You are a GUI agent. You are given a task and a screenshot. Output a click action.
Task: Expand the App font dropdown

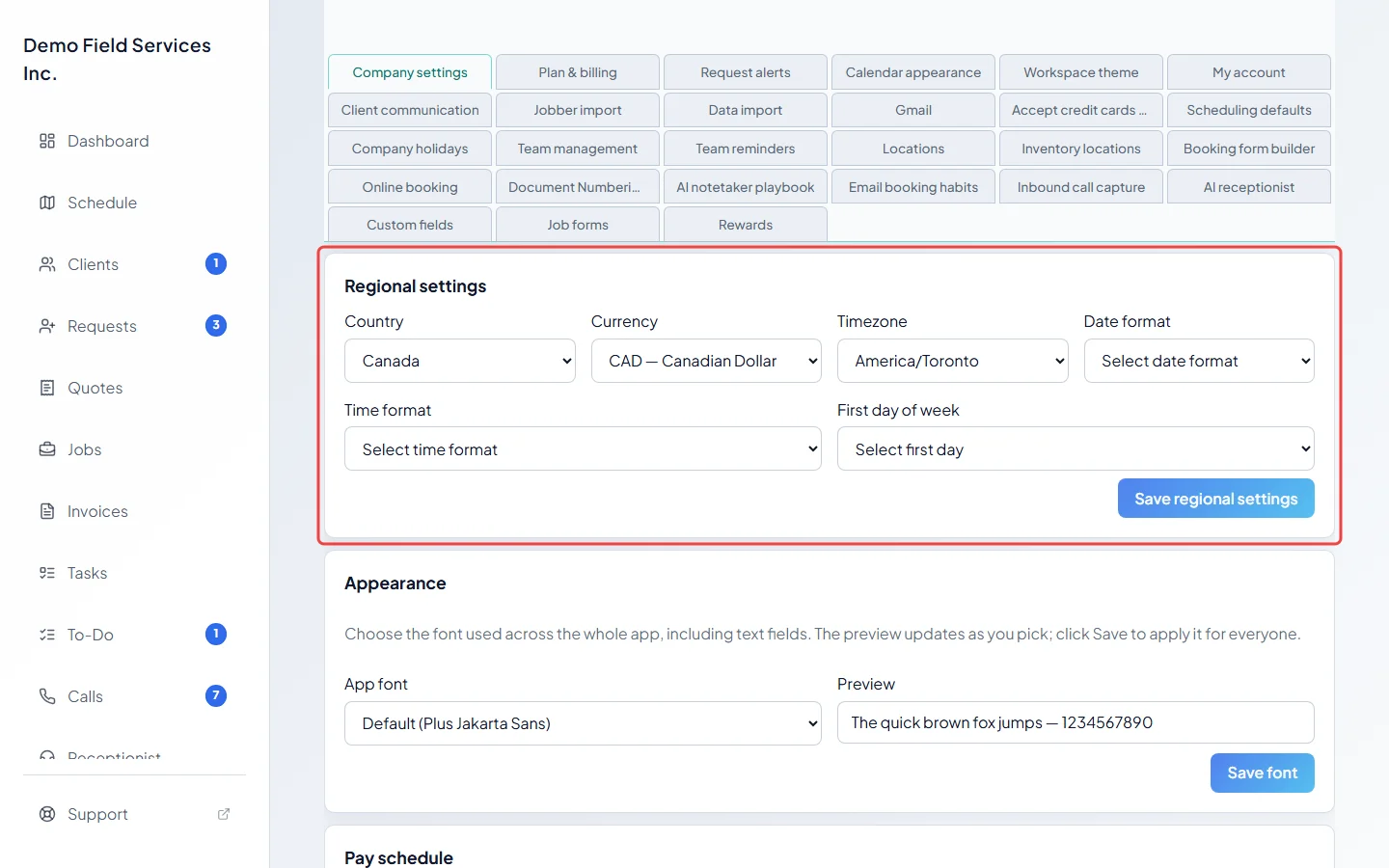tap(583, 723)
